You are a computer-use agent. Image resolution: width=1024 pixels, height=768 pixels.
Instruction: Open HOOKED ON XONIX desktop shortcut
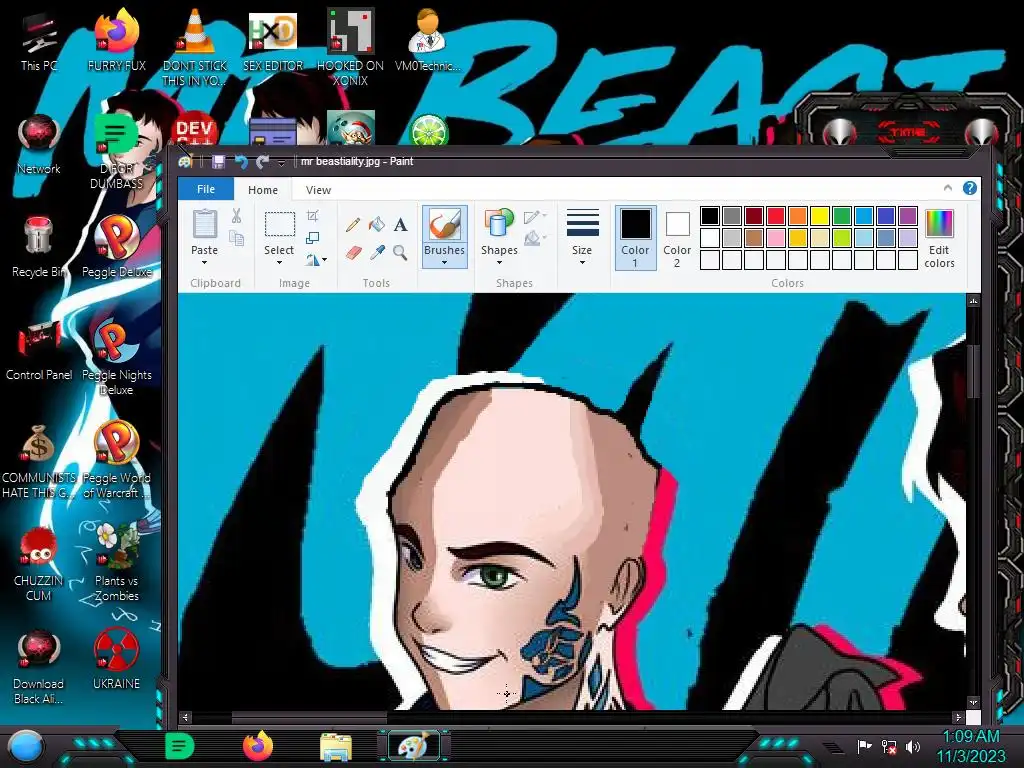point(350,48)
